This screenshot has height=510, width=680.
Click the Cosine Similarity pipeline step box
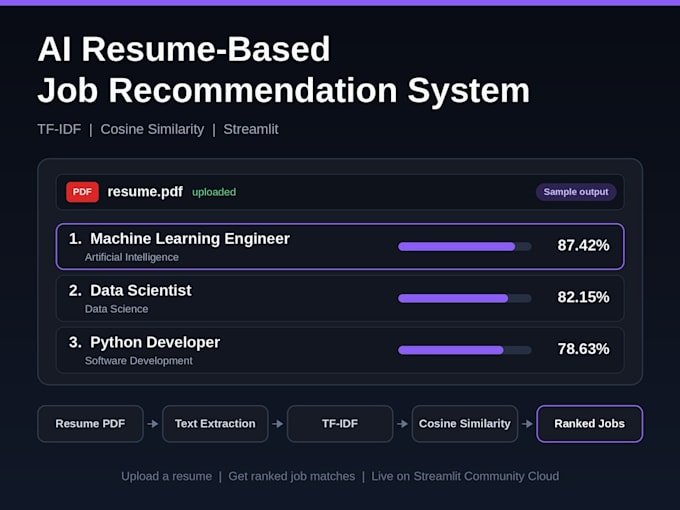[x=464, y=424]
